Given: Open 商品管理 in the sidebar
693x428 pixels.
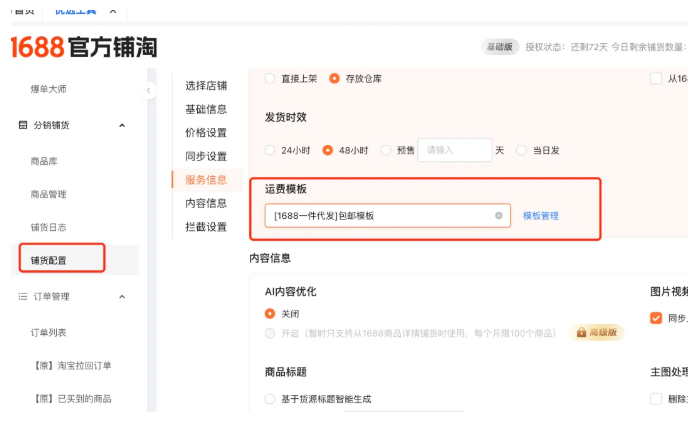Looking at the screenshot, I should (49, 194).
